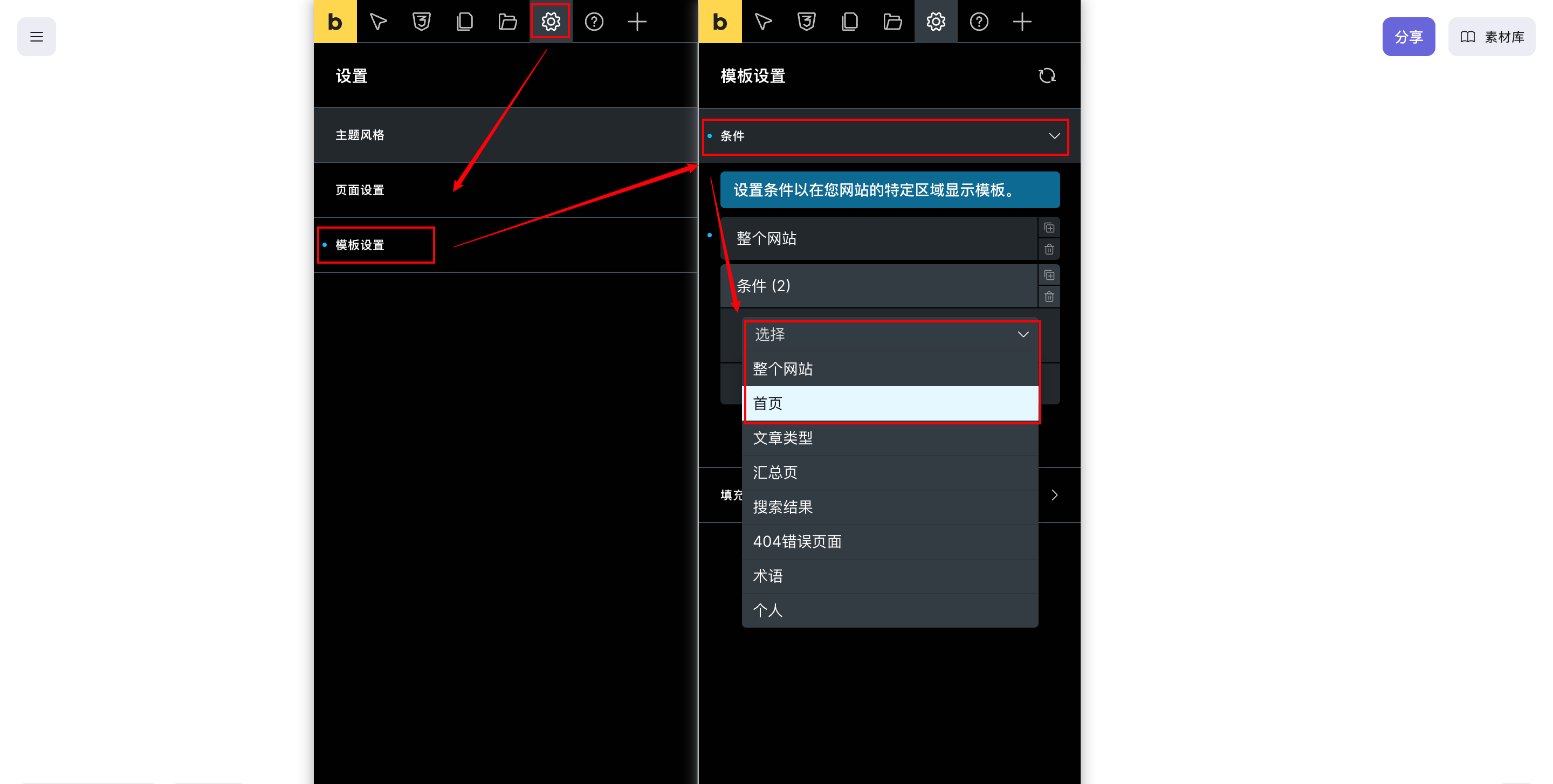Image resolution: width=1553 pixels, height=784 pixels.
Task: Delete the 条件 (2) row
Action: coord(1049,297)
